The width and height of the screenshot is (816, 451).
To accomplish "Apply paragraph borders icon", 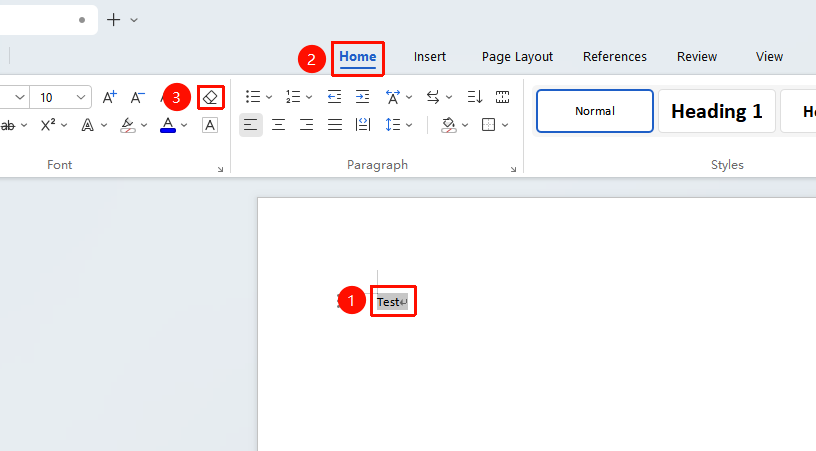I will [488, 125].
